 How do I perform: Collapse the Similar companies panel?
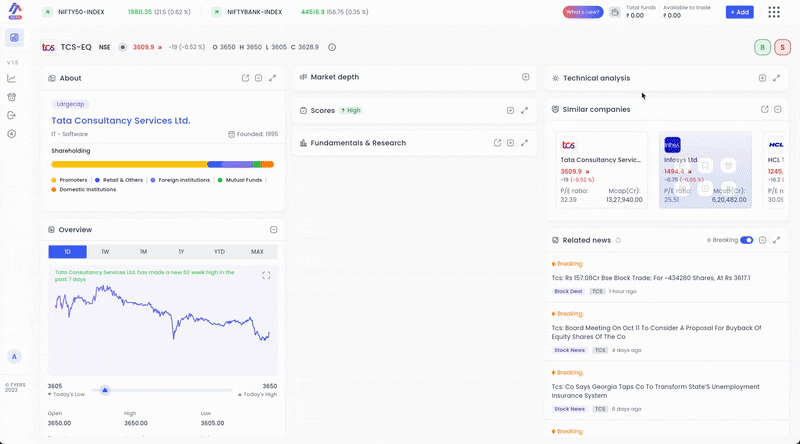pos(778,109)
